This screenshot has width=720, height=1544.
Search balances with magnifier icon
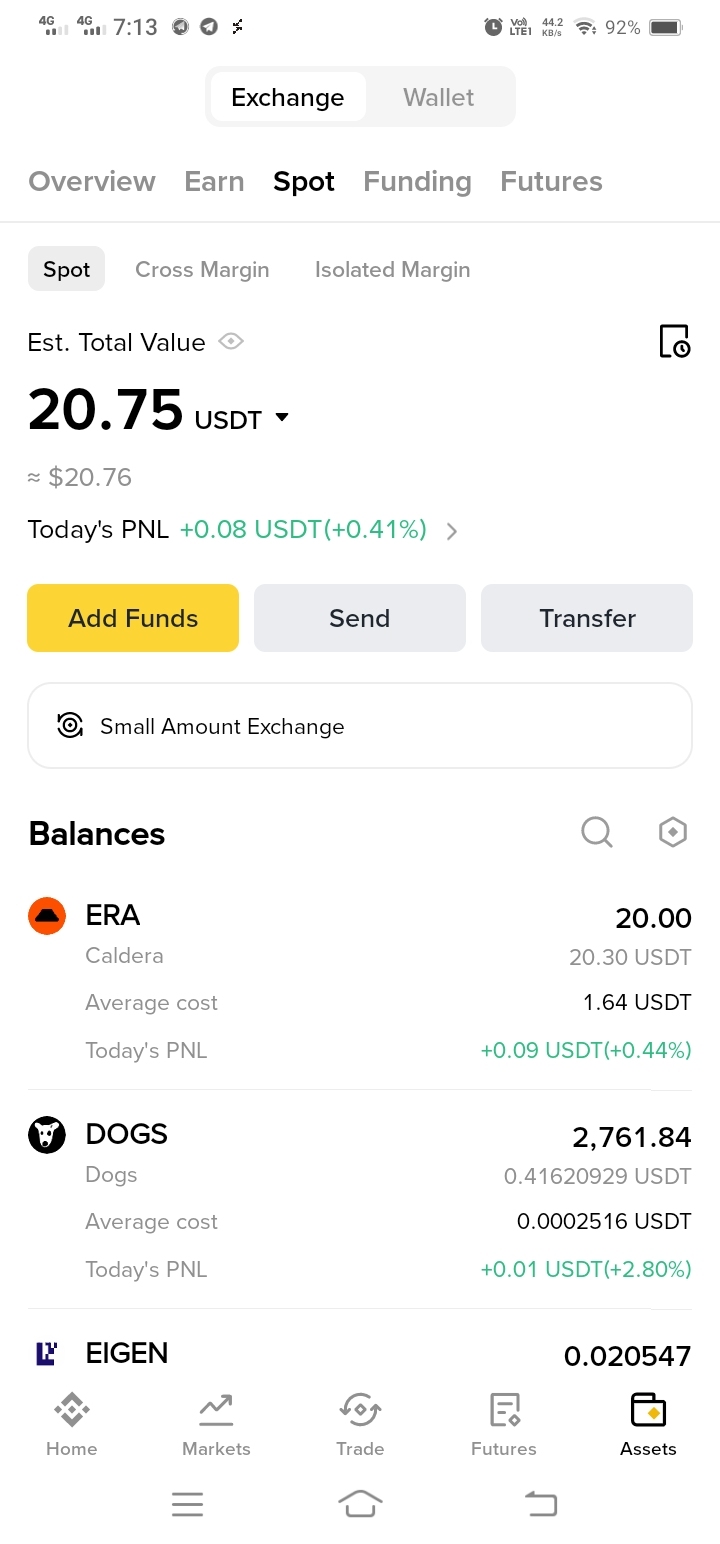pyautogui.click(x=597, y=832)
